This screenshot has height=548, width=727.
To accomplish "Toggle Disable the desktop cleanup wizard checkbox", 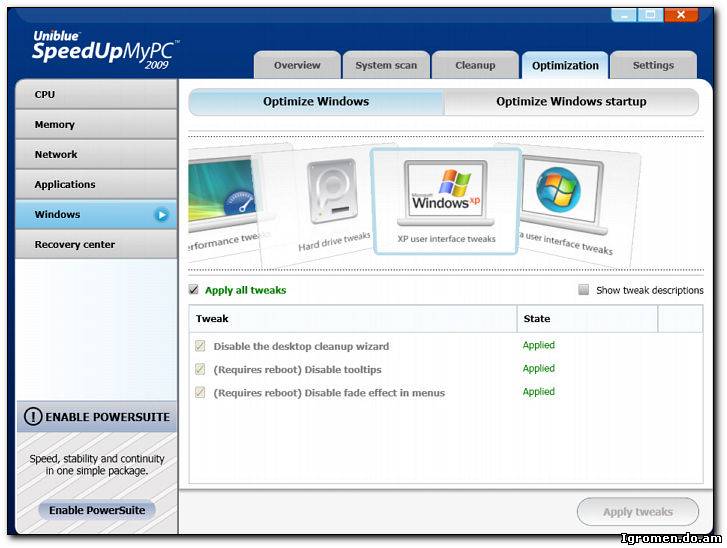I will [x=200, y=346].
